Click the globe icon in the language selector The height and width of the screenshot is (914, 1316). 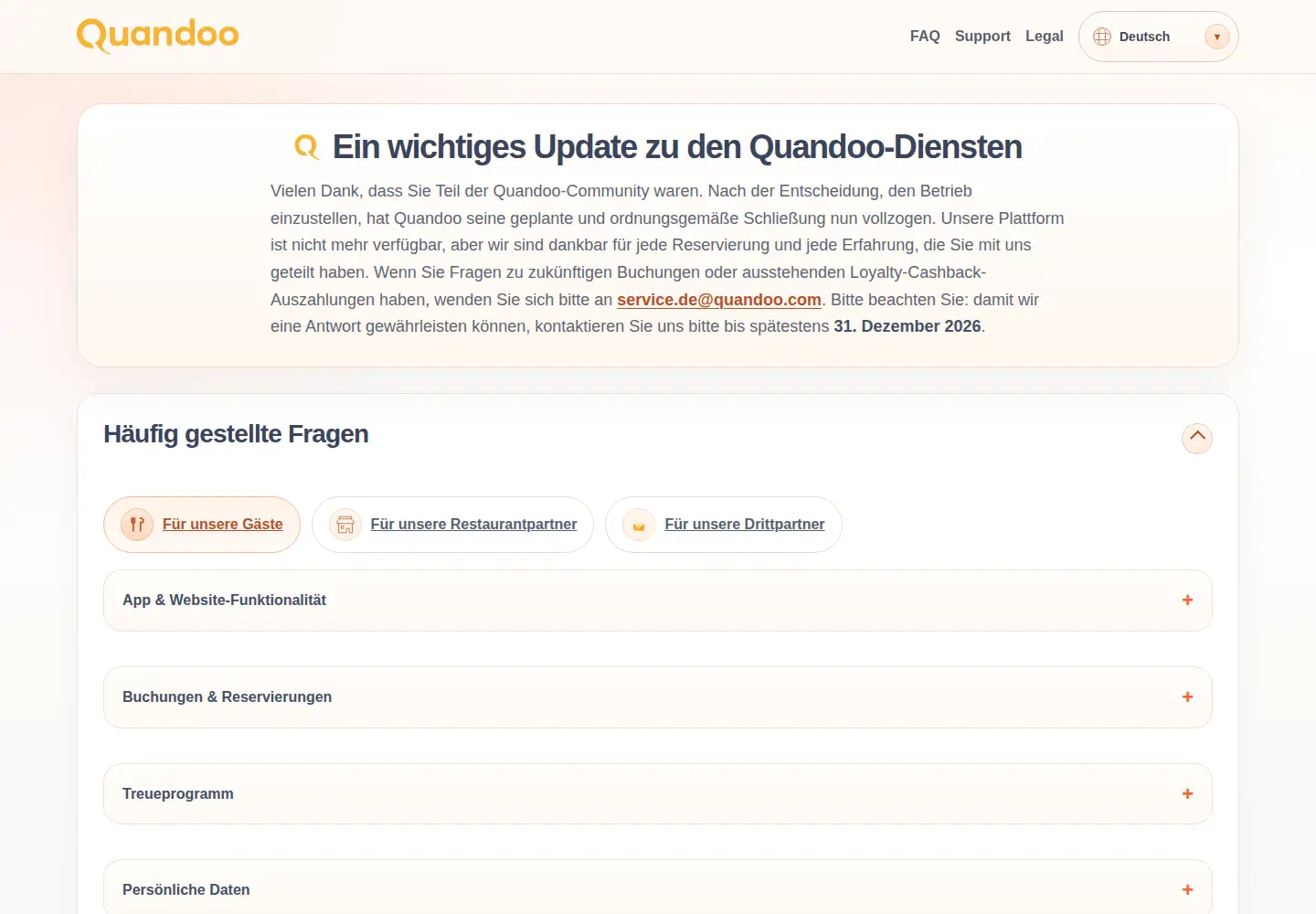click(x=1102, y=37)
